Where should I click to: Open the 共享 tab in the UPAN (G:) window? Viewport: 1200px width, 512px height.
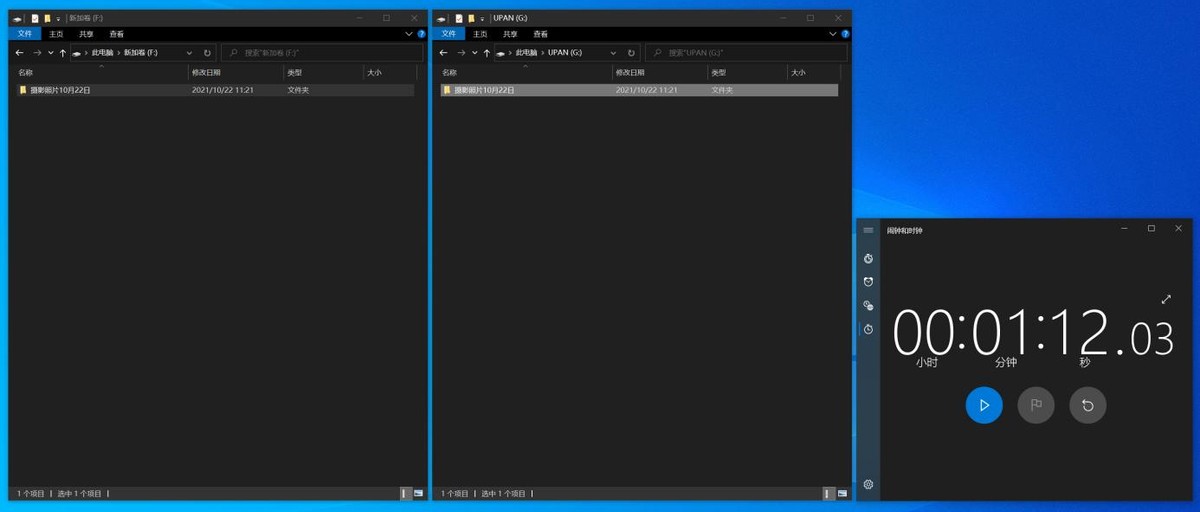(x=510, y=34)
